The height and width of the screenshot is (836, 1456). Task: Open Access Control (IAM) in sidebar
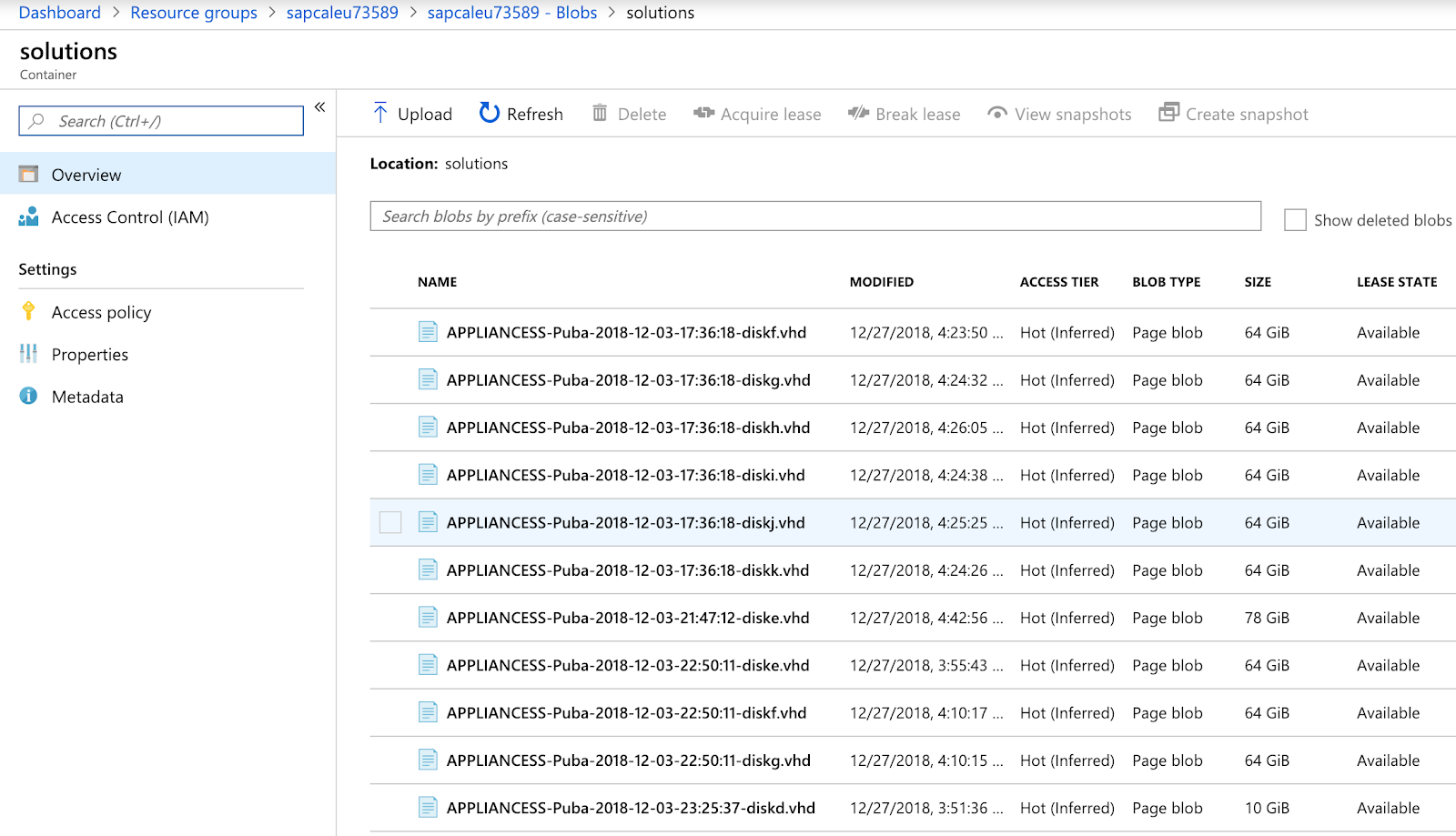pos(130,217)
